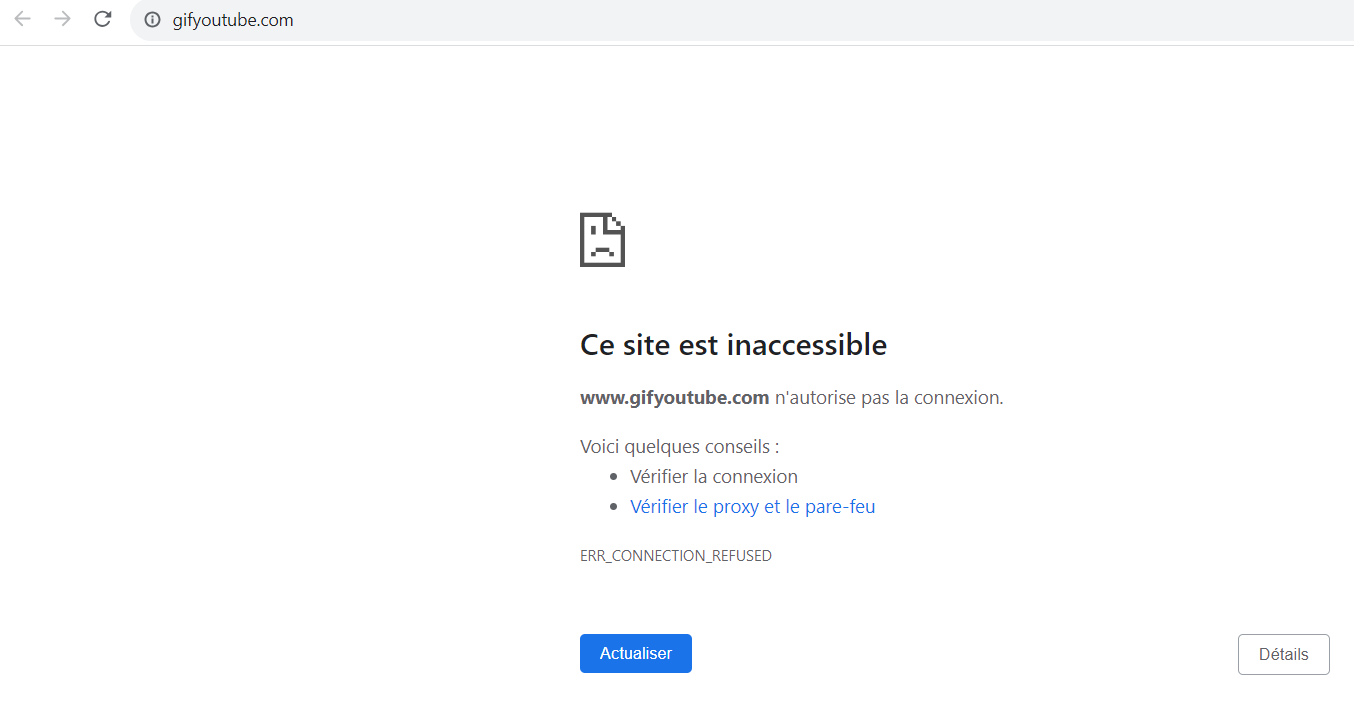The width and height of the screenshot is (1354, 710).
Task: Click the sad page error icon
Action: pos(602,239)
